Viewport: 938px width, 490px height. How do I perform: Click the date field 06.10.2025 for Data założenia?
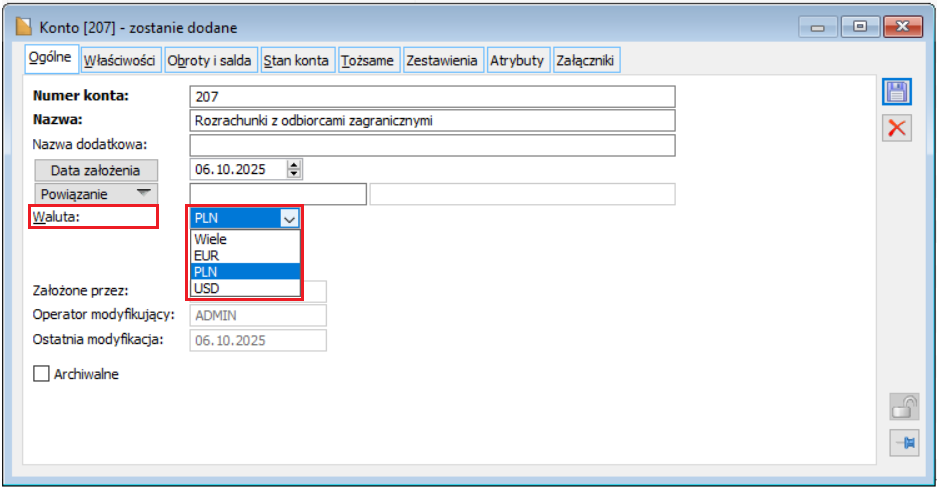[238, 169]
